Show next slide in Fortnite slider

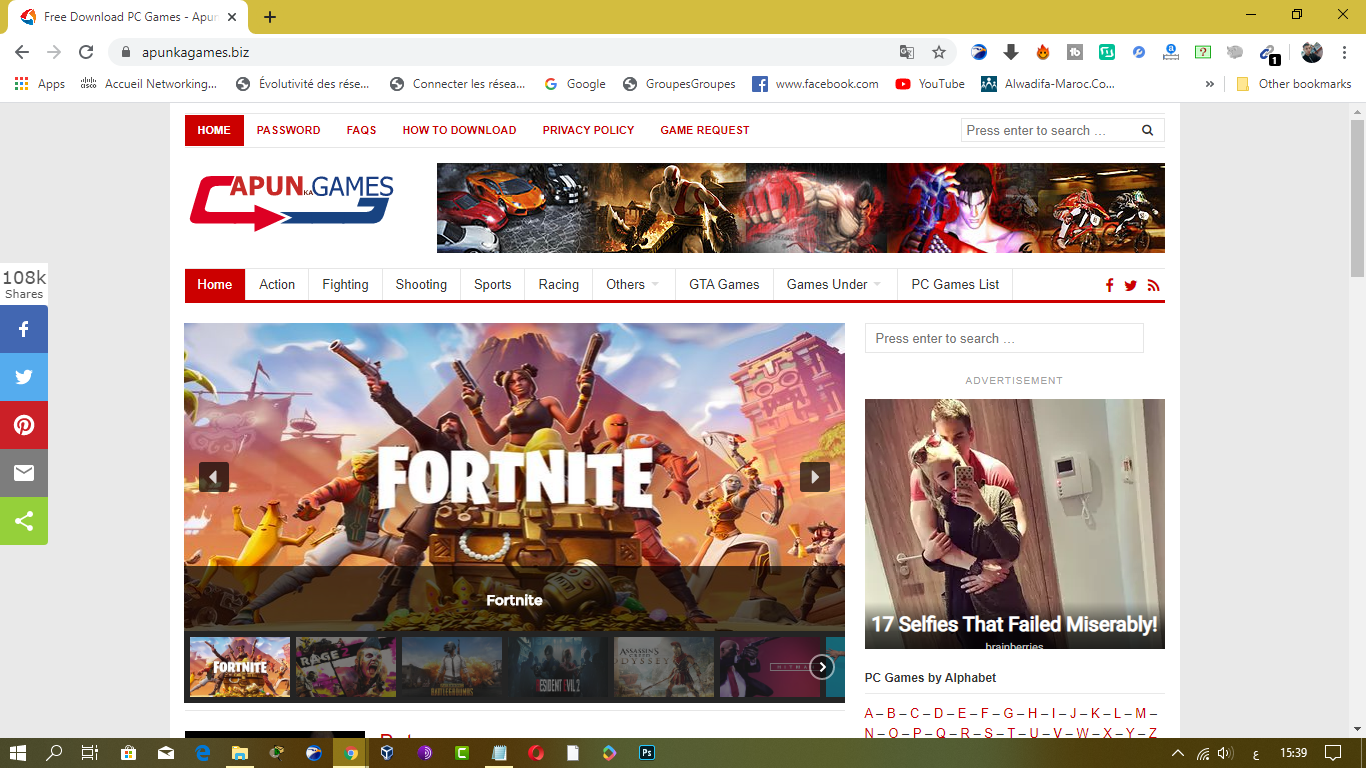pos(815,477)
